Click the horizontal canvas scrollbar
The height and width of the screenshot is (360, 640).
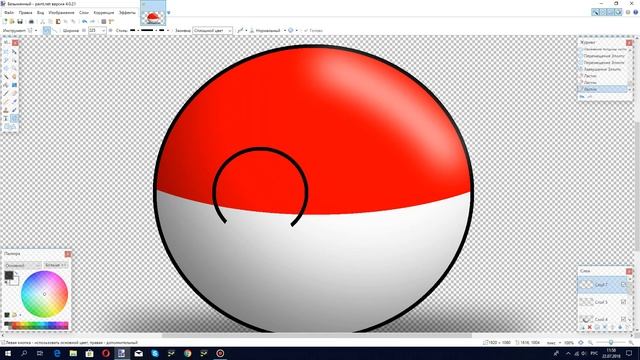[316, 336]
